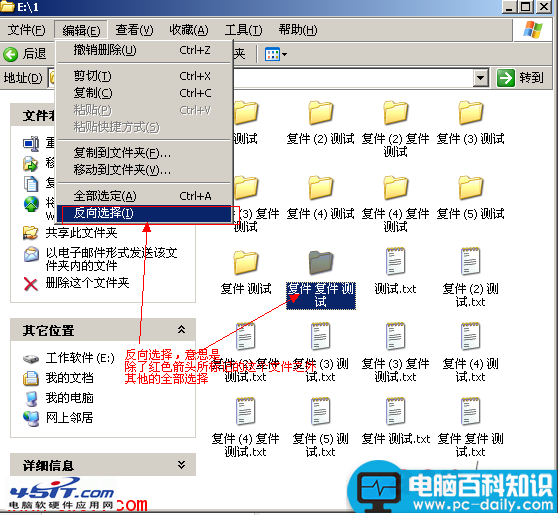Click the green Go (转到) button
Screen dimensions: 559x515
tap(520, 77)
